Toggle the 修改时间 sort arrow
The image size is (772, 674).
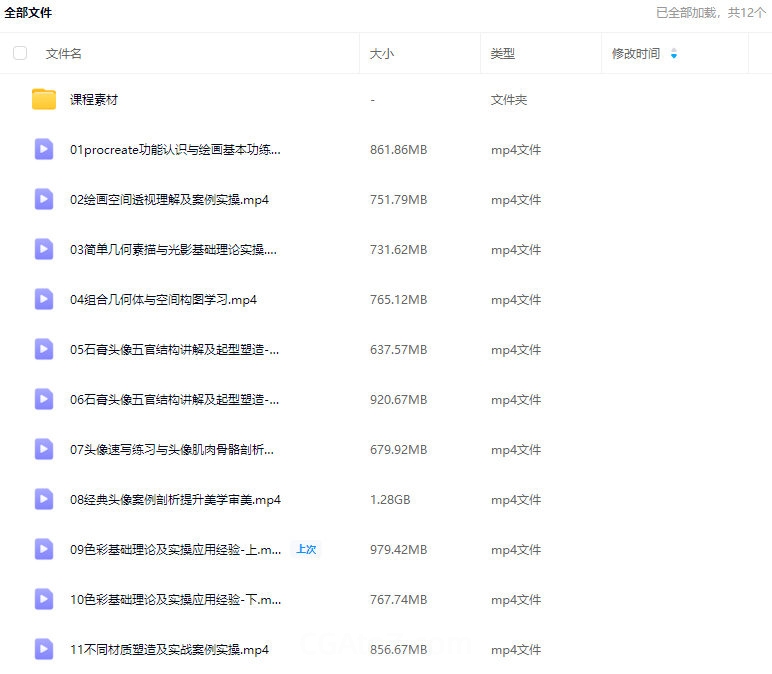673,54
